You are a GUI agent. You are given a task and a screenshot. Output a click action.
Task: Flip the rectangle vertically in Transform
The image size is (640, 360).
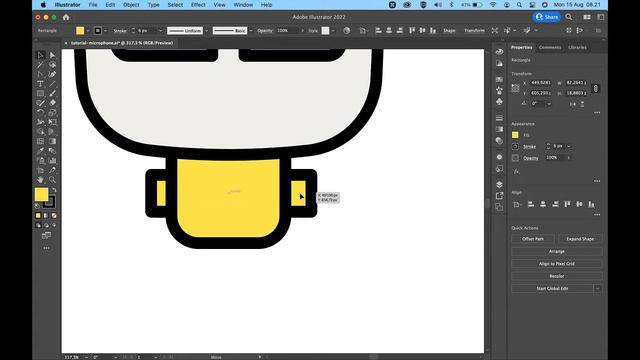pos(582,104)
